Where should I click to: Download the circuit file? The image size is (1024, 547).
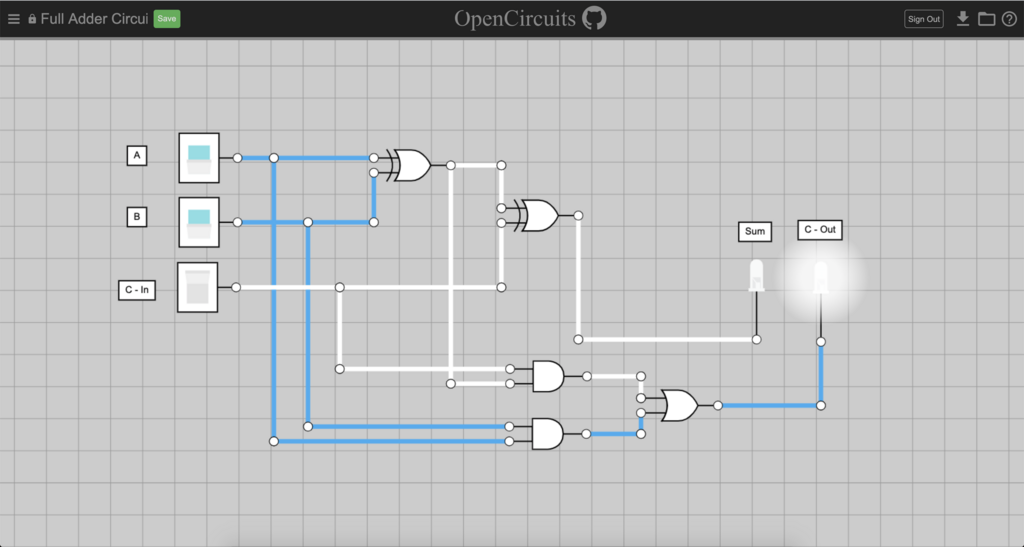963,19
